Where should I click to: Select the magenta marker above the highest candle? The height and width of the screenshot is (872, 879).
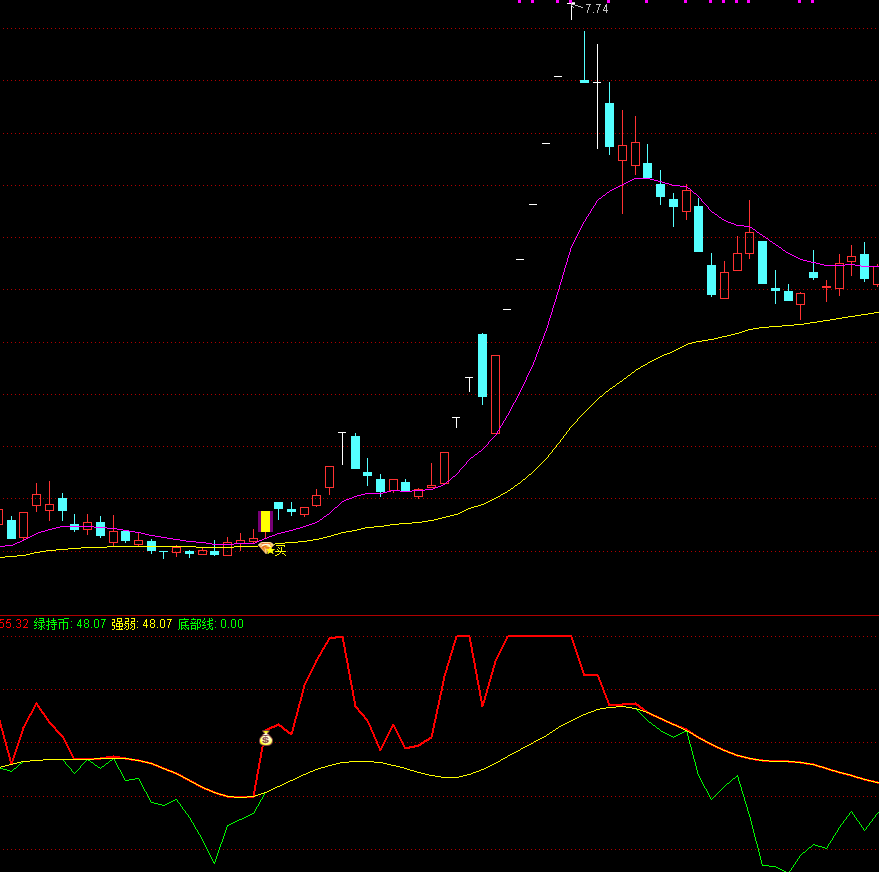pos(572,3)
